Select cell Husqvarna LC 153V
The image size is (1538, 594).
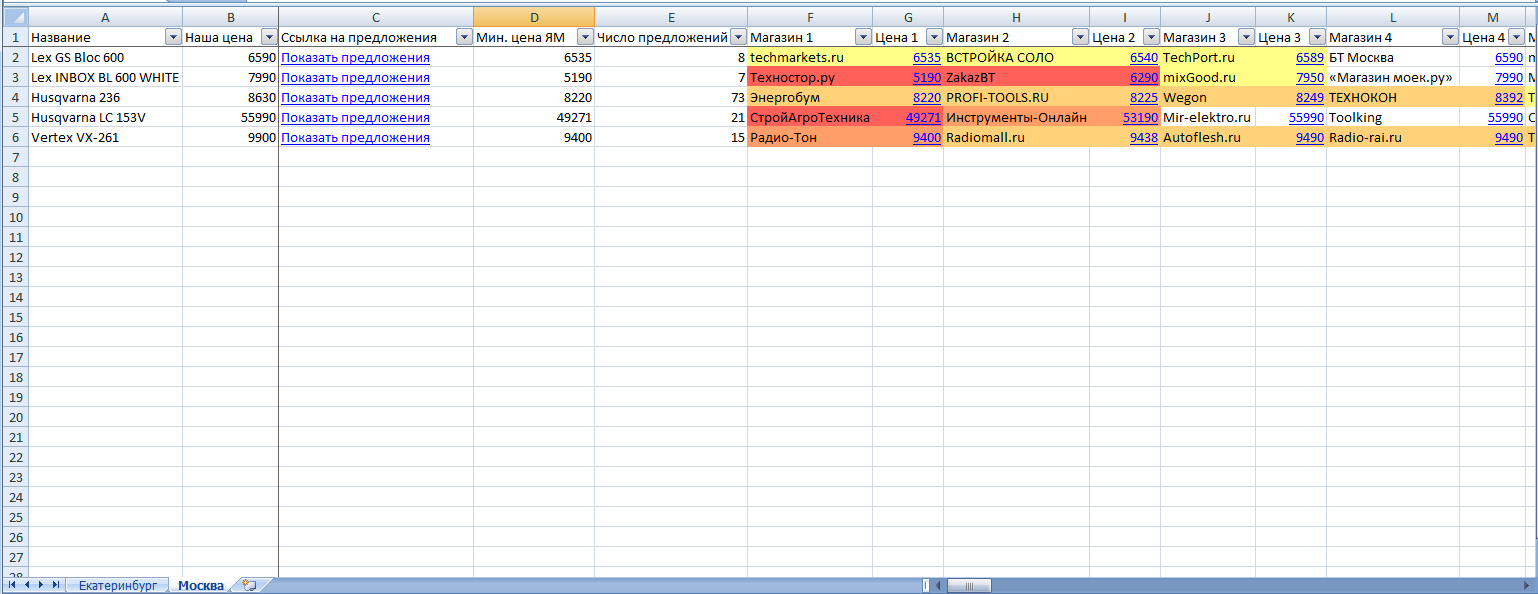(105, 117)
